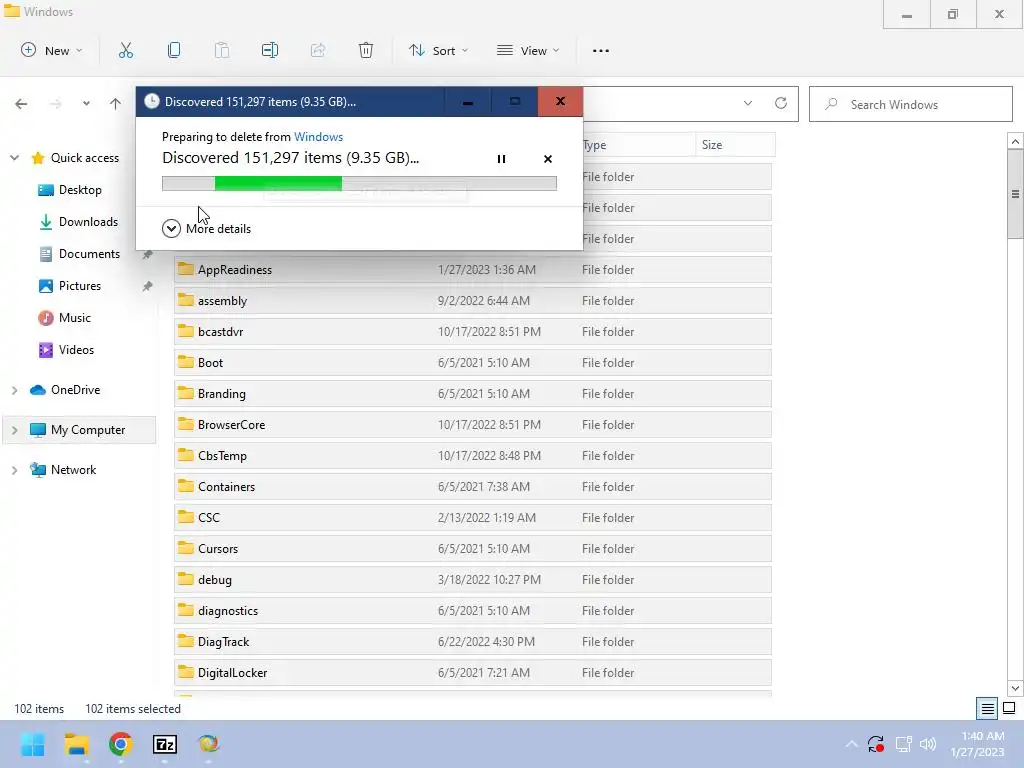Select the DiagTrack folder
Screen dimensions: 1024x768
point(473,642)
